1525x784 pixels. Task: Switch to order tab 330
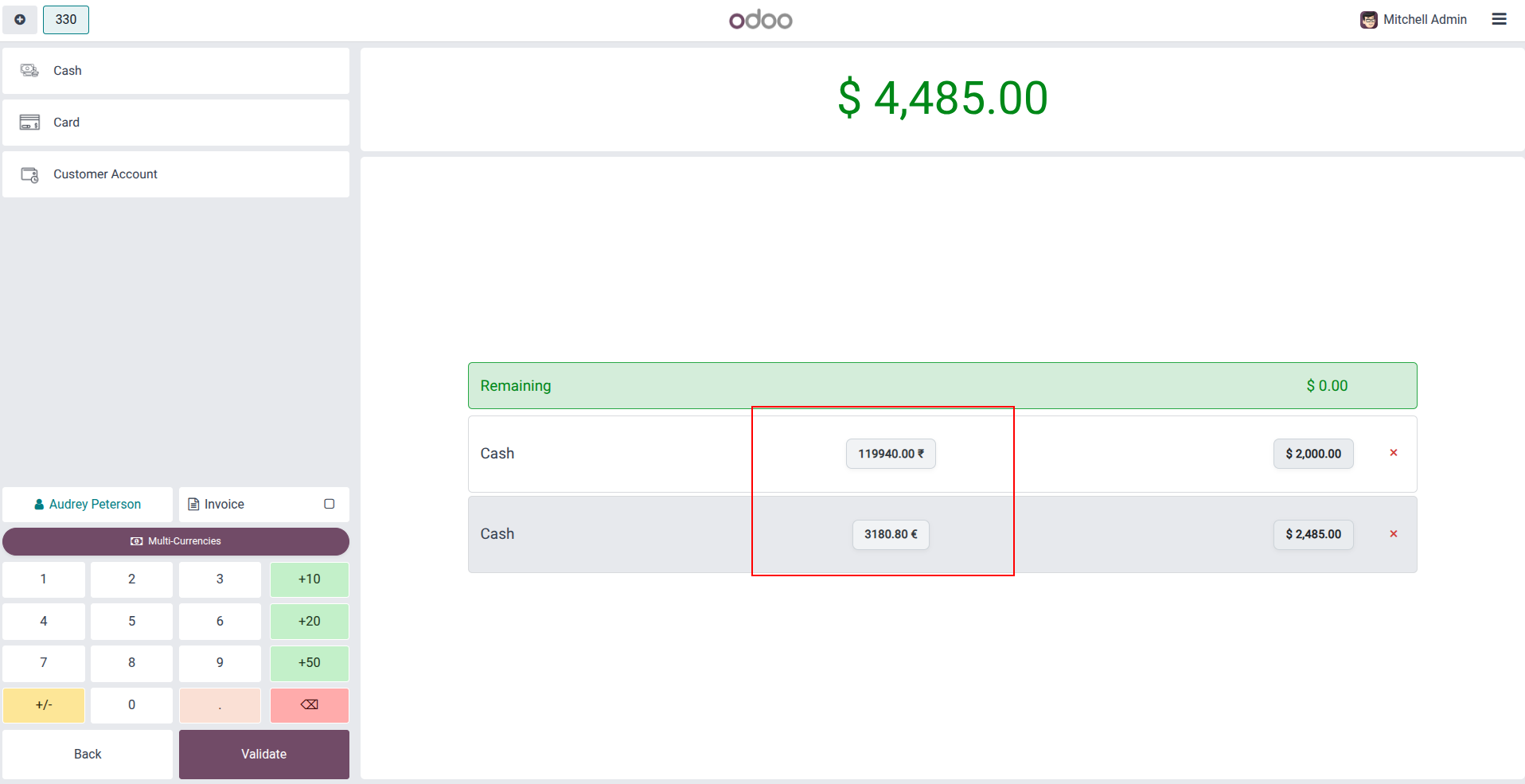66,20
